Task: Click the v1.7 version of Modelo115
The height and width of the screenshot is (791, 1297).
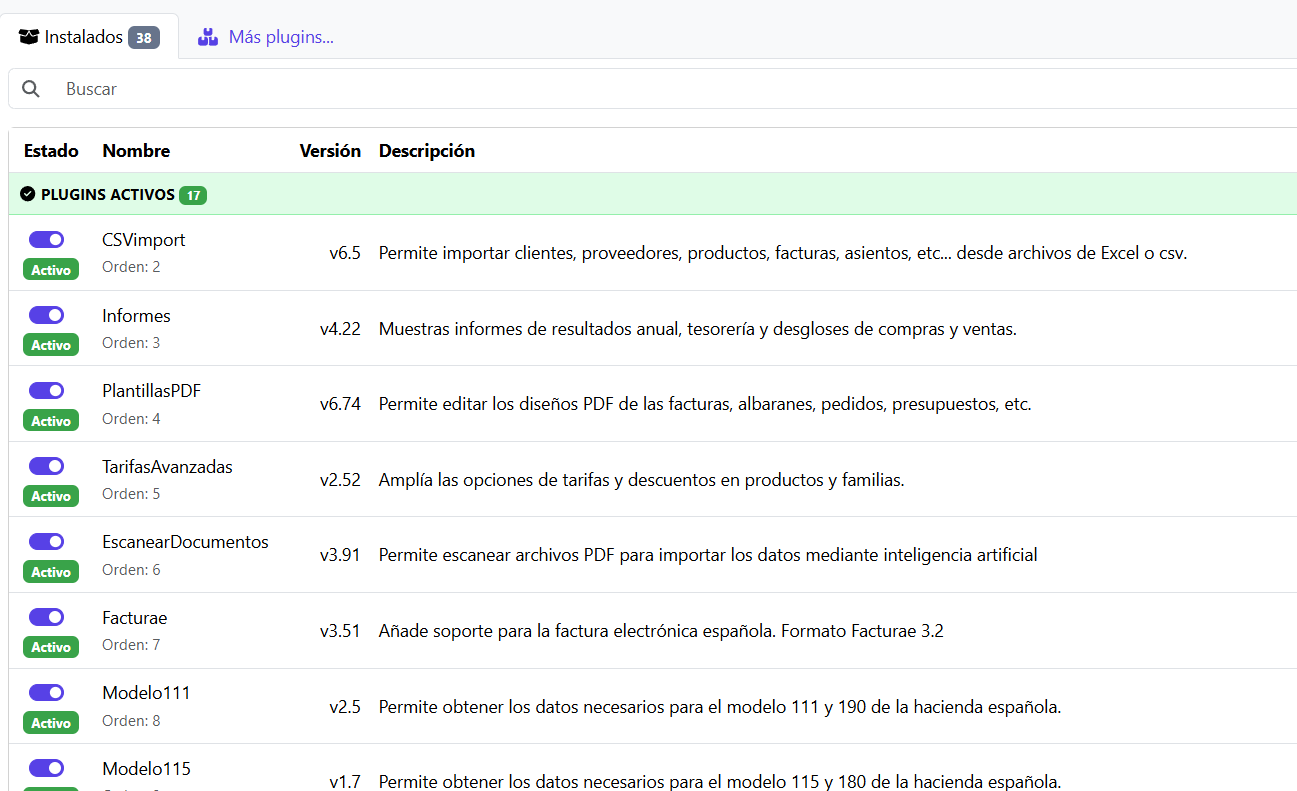Action: pos(345,782)
